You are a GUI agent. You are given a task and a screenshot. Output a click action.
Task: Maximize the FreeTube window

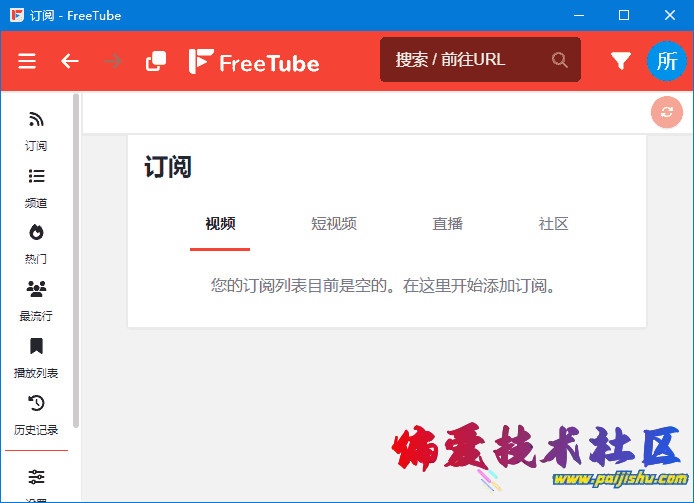624,15
